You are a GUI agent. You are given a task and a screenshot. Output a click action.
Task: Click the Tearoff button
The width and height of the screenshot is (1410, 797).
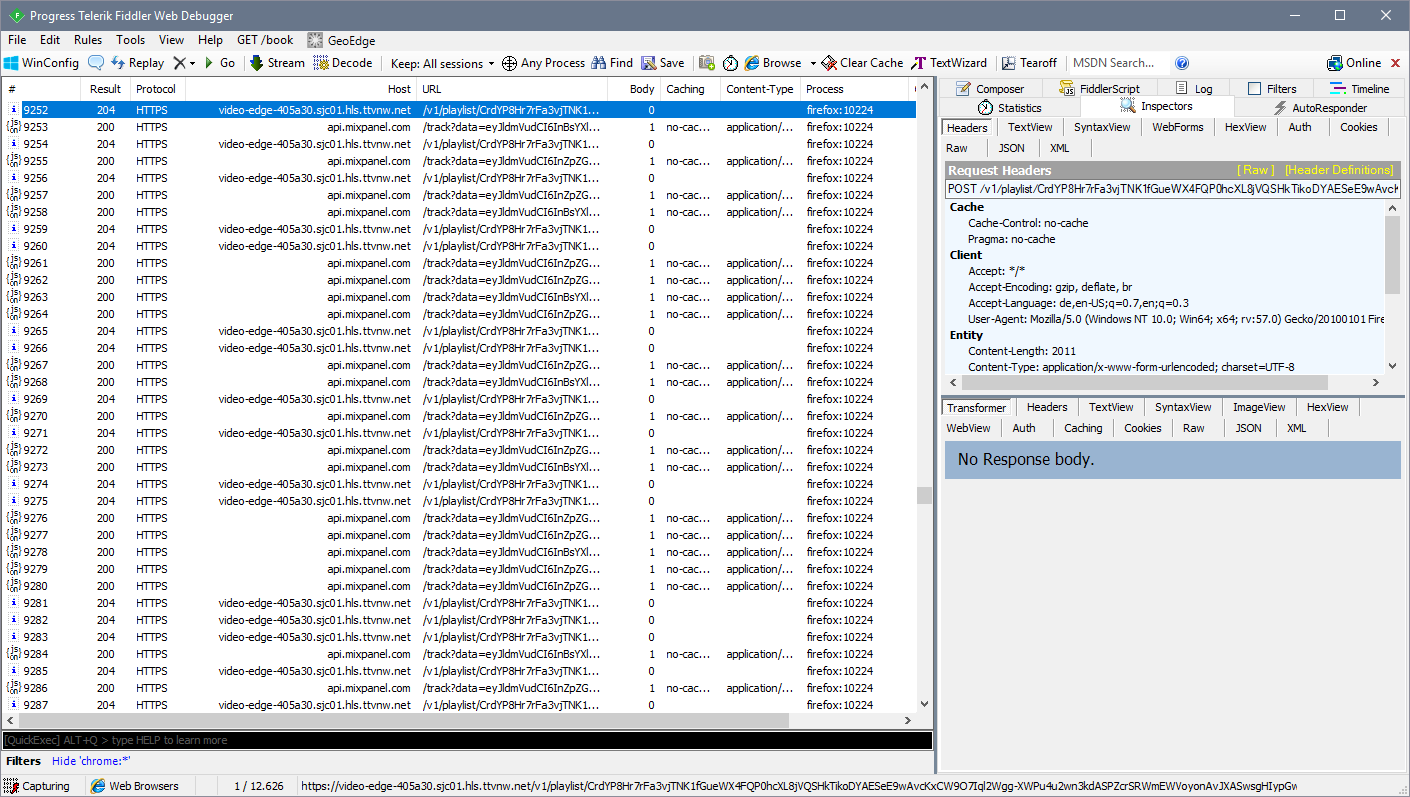click(x=1029, y=63)
